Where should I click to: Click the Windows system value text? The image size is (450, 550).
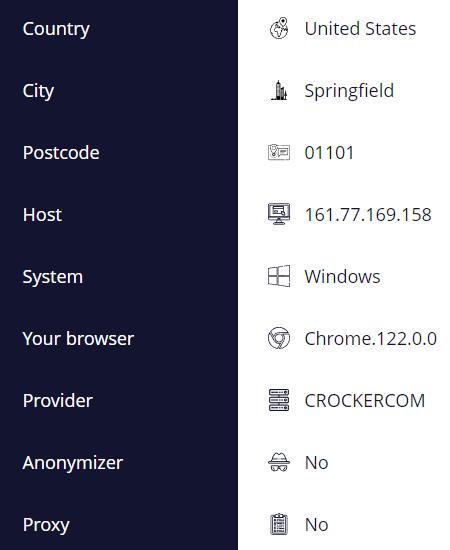[342, 276]
